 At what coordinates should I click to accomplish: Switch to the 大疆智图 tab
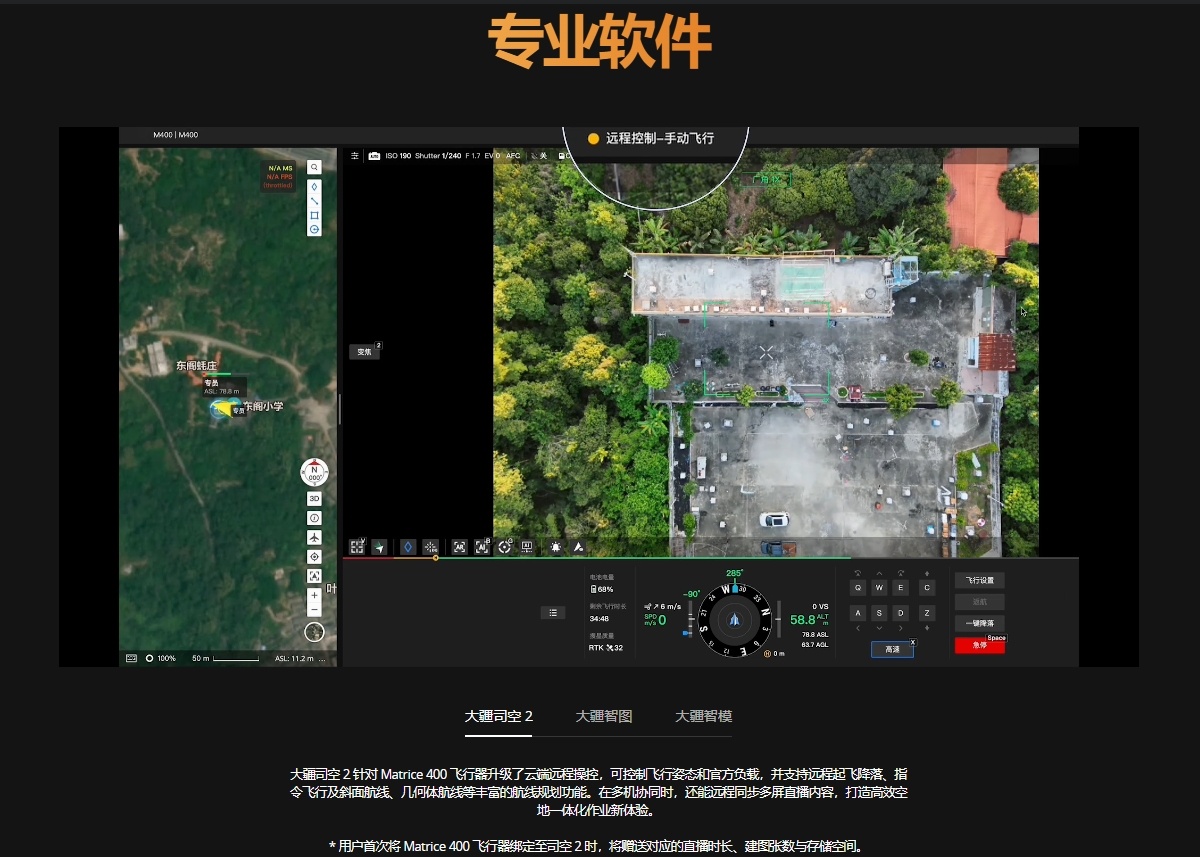point(603,716)
